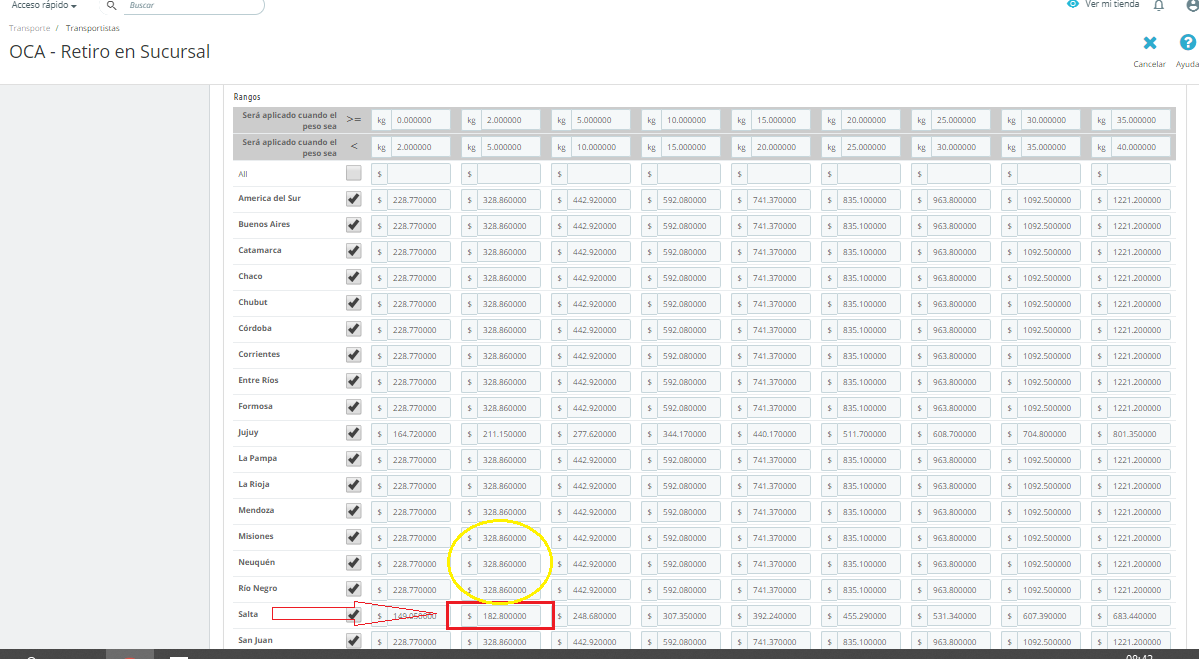The height and width of the screenshot is (659, 1199).
Task: Open the Ayuda help icon
Action: 1188,43
